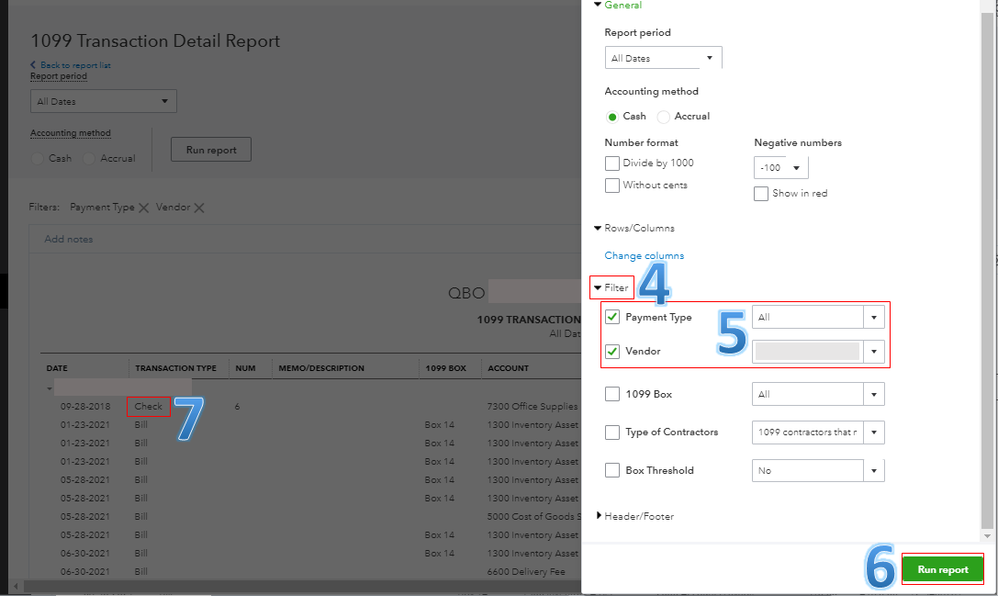This screenshot has width=998, height=596.
Task: Open the Negative numbers format dropdown
Action: [x=781, y=167]
